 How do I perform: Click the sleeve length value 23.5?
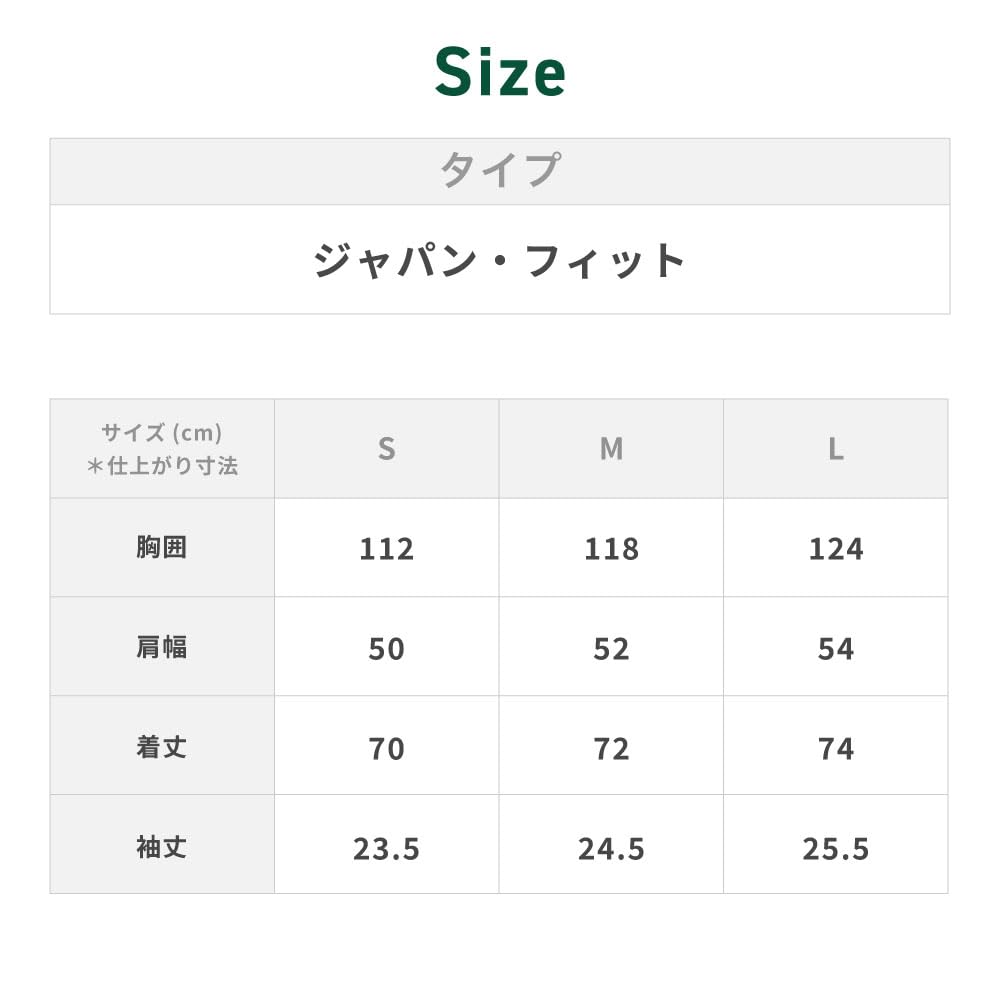click(387, 849)
